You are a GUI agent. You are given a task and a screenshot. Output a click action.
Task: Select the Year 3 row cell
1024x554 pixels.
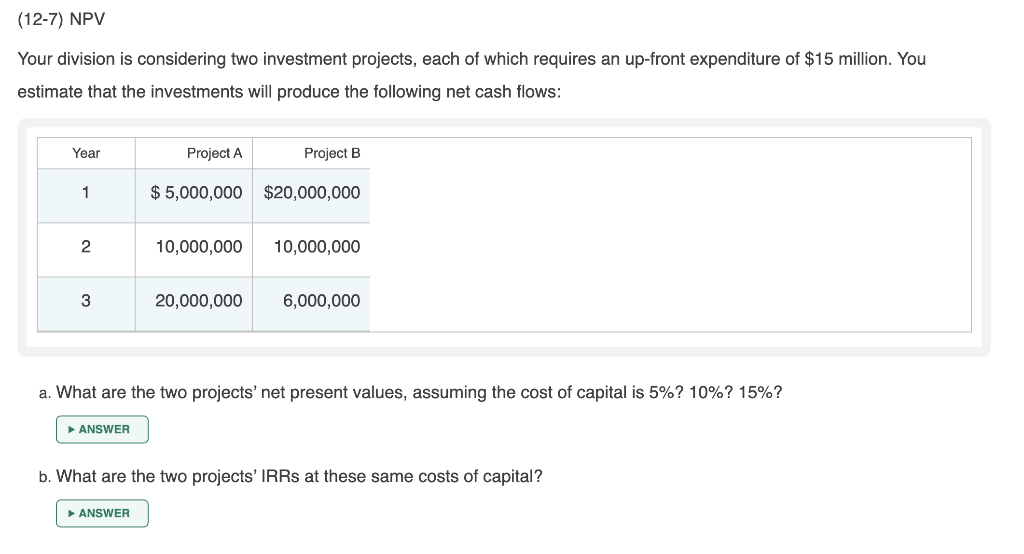86,301
